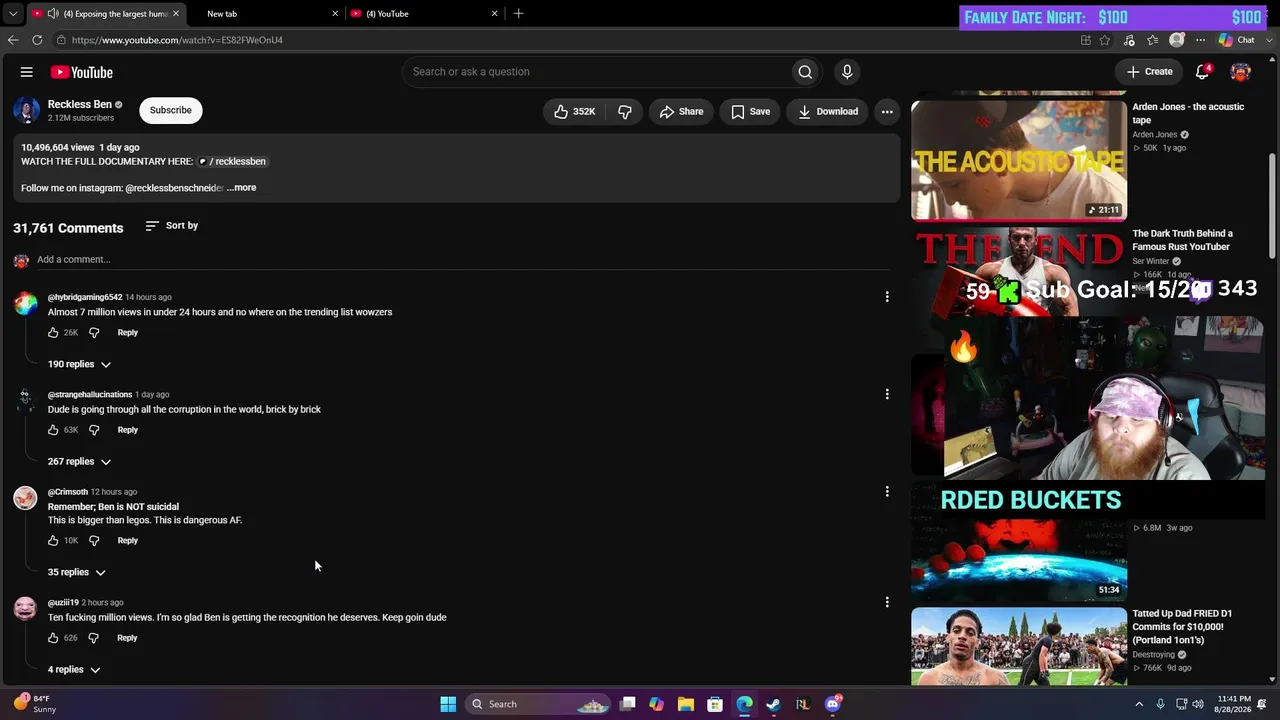
Task: Expand 267 replies under @strangehallucinations comment
Action: [79, 462]
